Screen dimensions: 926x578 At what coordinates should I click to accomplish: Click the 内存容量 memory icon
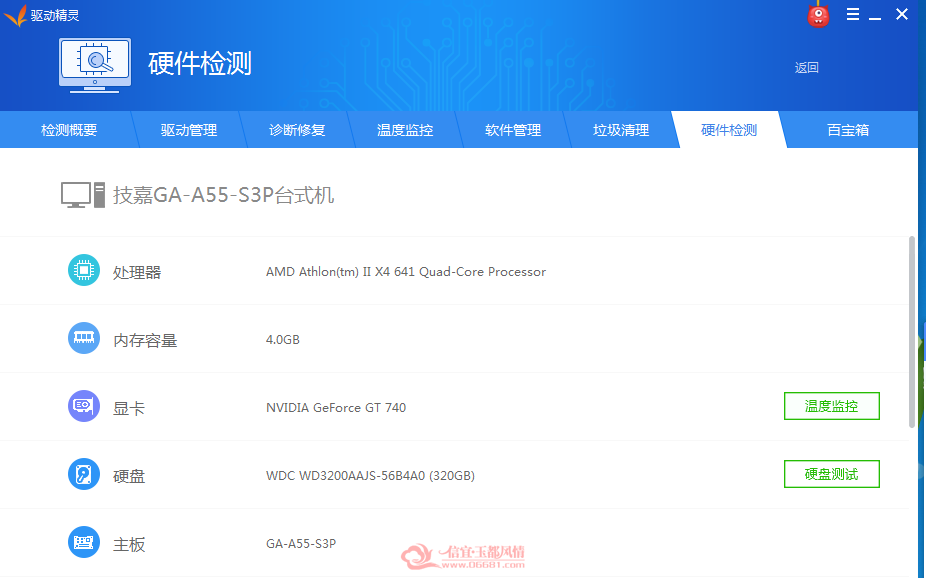[84, 338]
